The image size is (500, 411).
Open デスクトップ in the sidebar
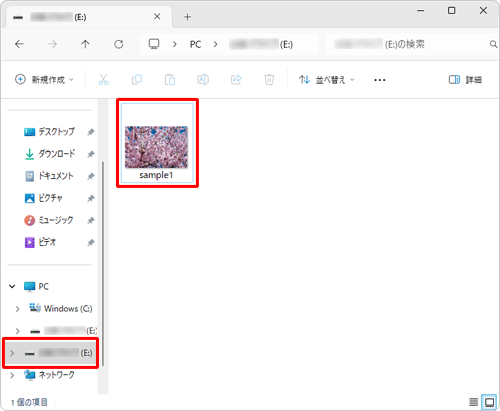point(49,132)
